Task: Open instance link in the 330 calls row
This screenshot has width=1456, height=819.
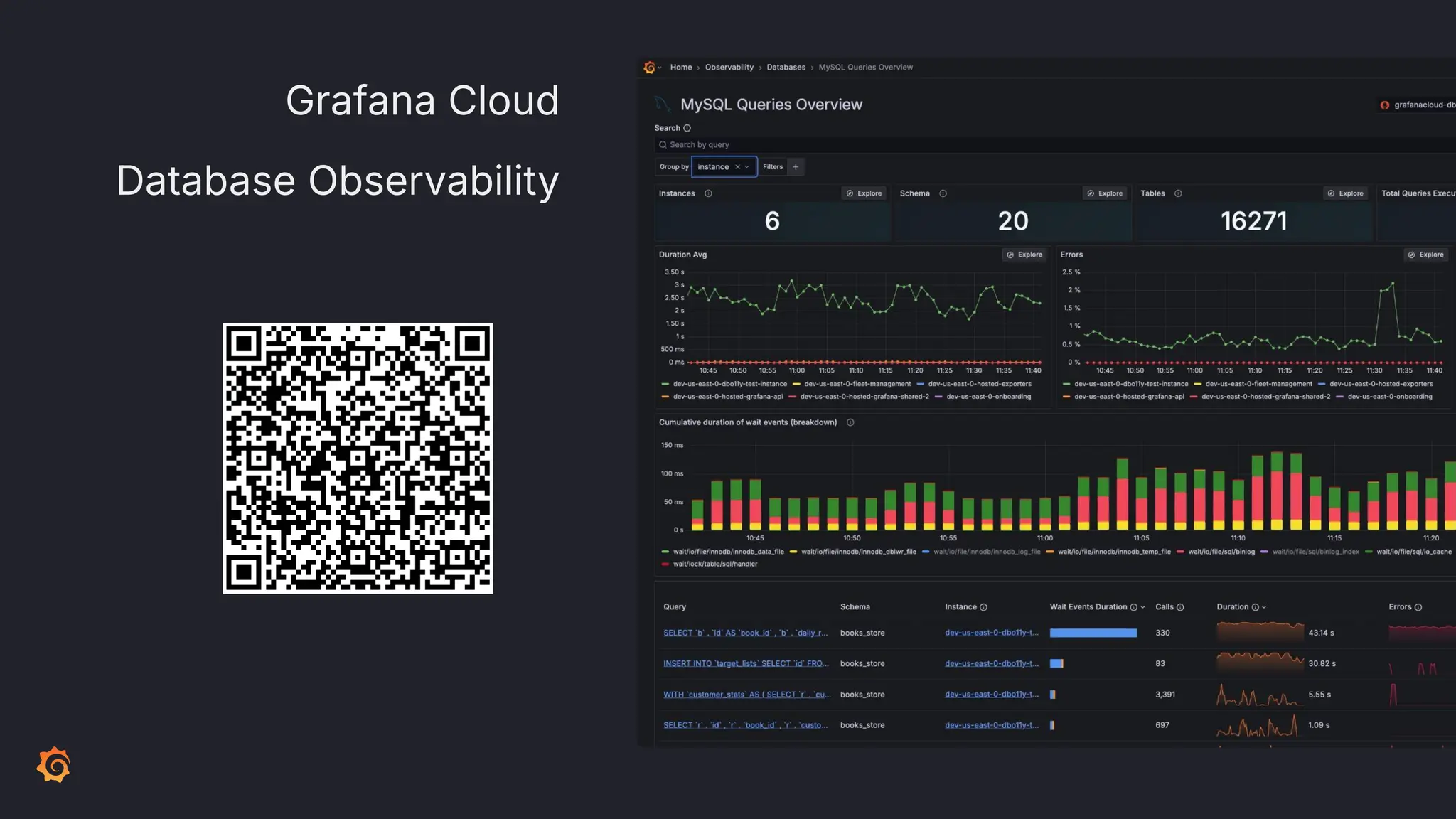Action: [x=992, y=633]
